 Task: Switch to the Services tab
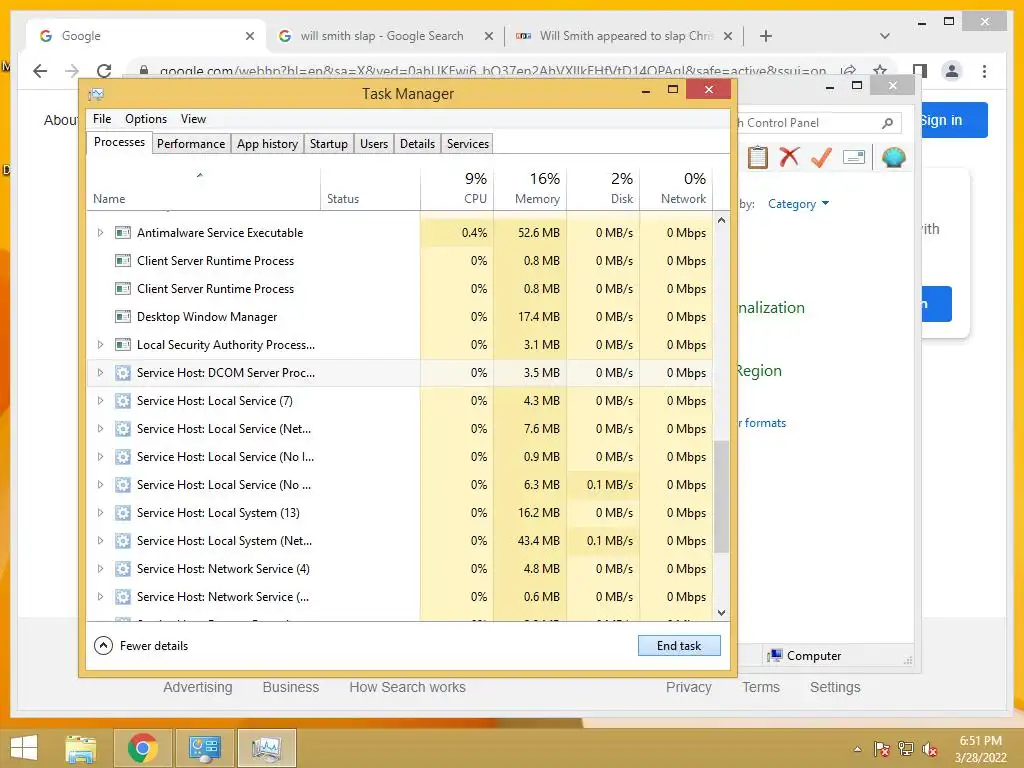click(468, 144)
